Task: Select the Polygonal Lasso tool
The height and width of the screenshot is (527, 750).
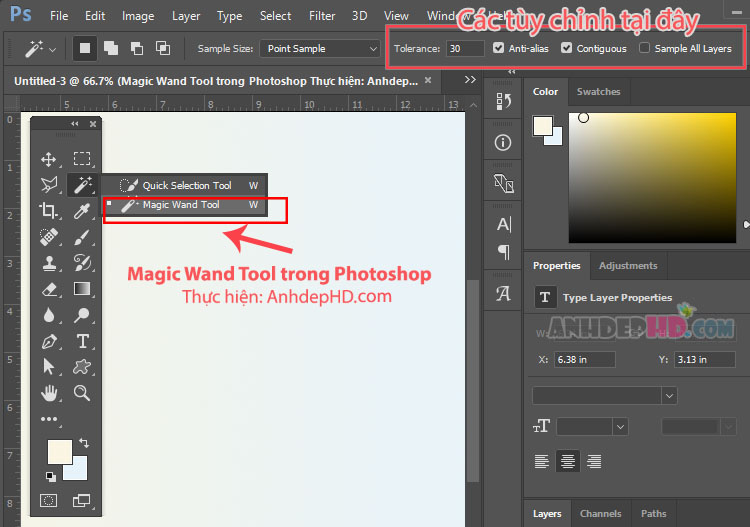Action: click(x=49, y=185)
